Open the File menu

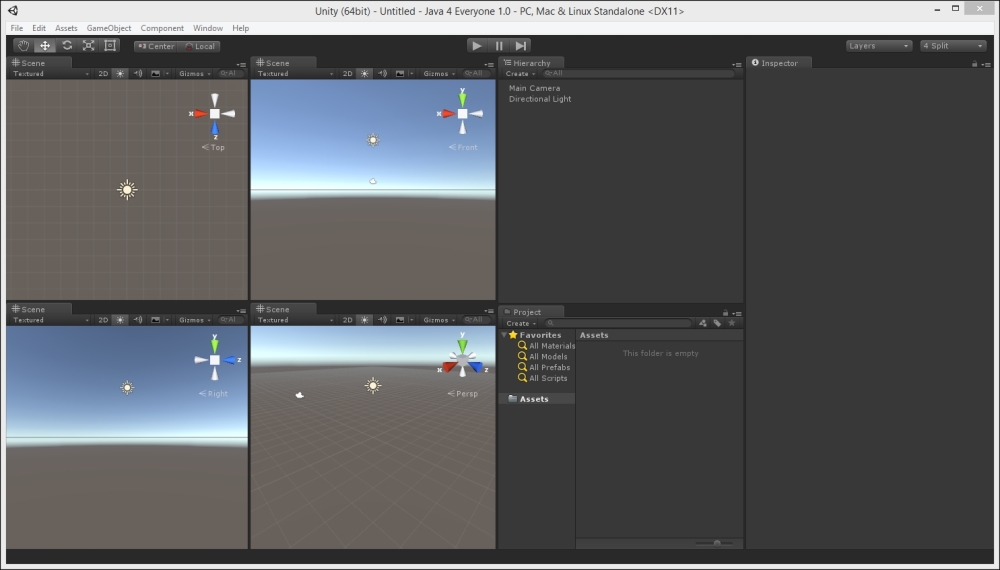(x=17, y=28)
